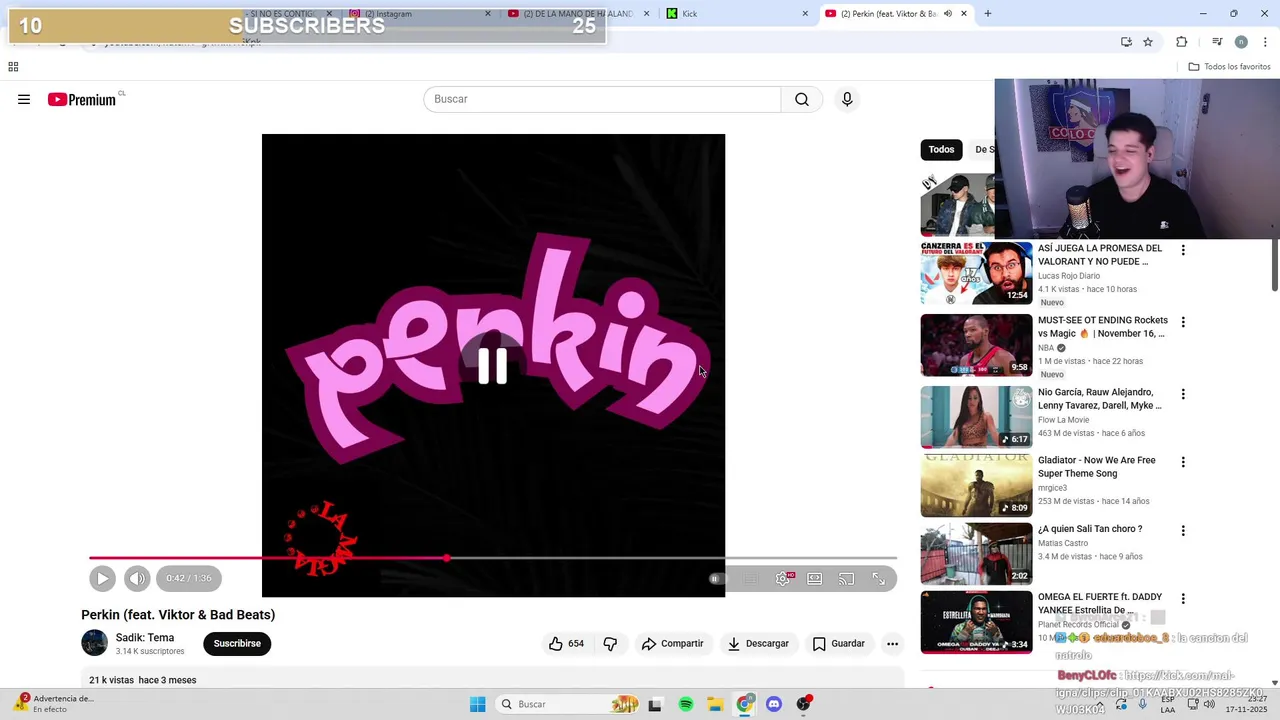Image resolution: width=1280 pixels, height=720 pixels.
Task: Click the search magnifier button
Action: [x=802, y=99]
